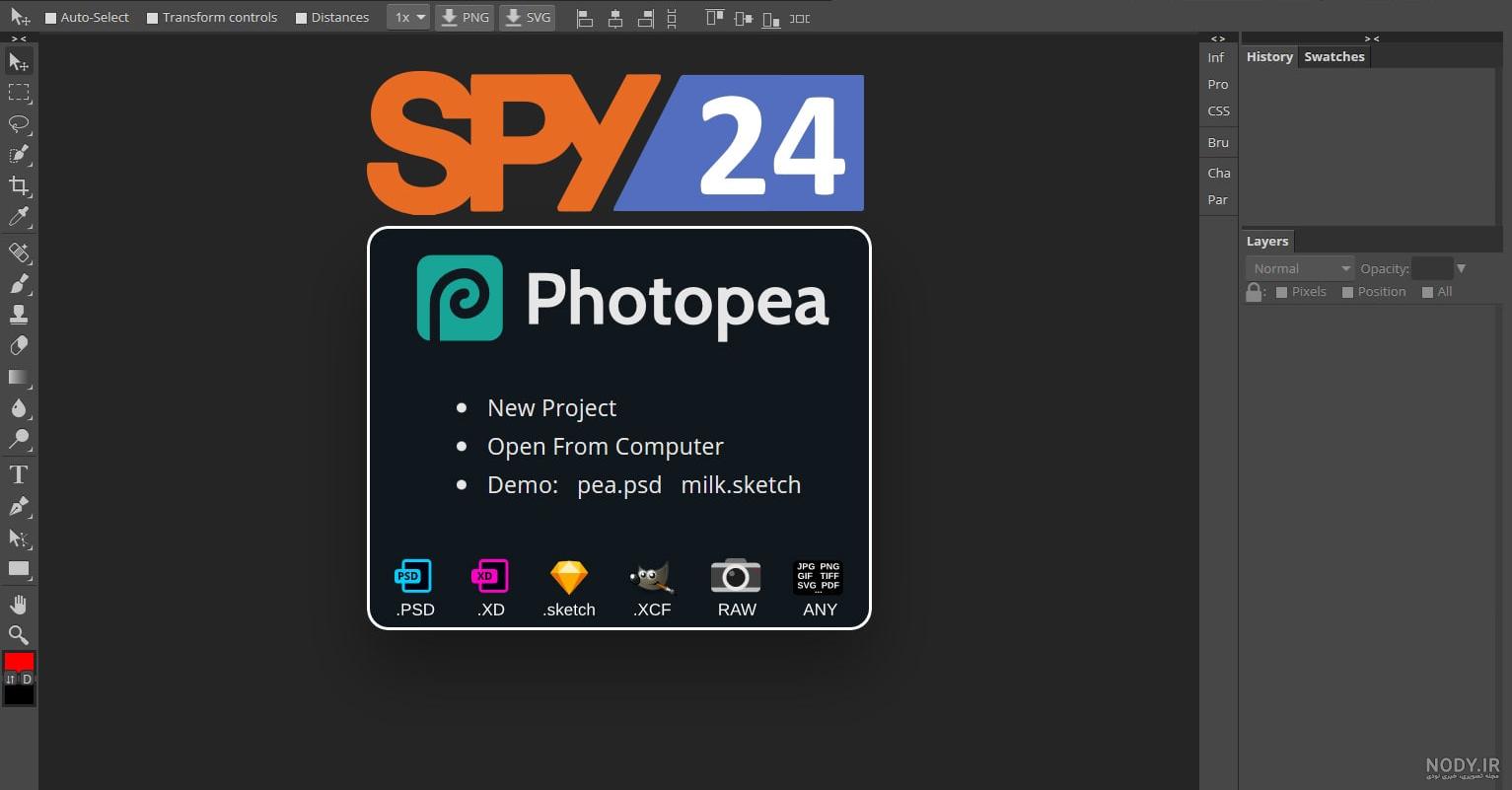The width and height of the screenshot is (1512, 790).
Task: Switch to the Swatches tab
Action: pyautogui.click(x=1334, y=56)
